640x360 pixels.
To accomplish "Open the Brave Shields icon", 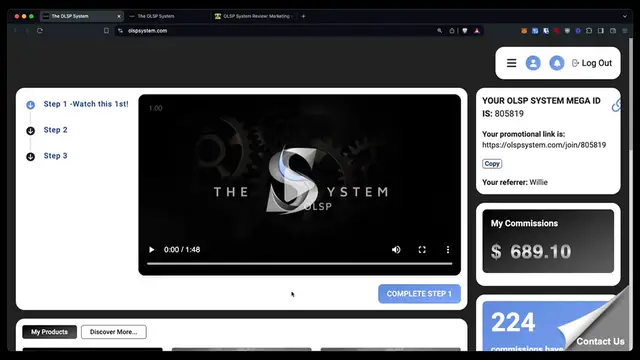I will tap(464, 31).
